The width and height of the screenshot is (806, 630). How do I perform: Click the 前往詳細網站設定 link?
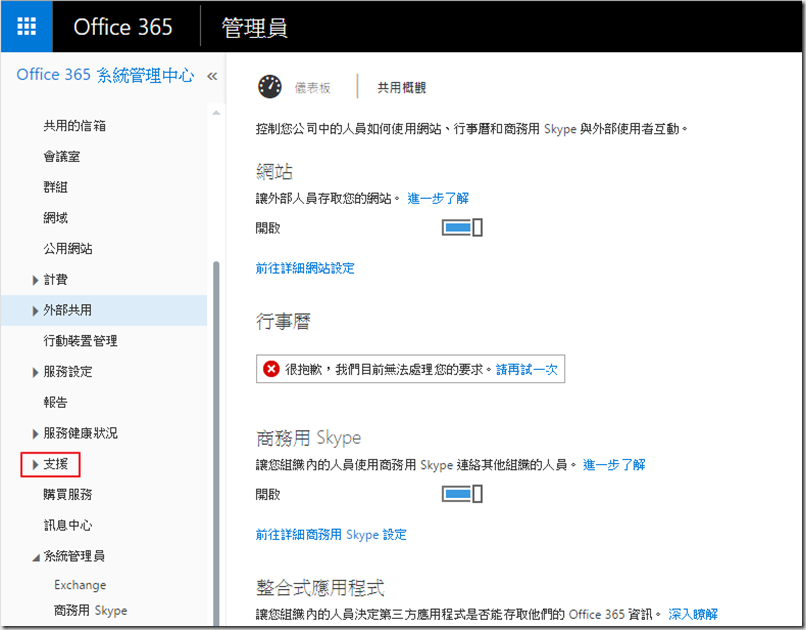pos(305,268)
